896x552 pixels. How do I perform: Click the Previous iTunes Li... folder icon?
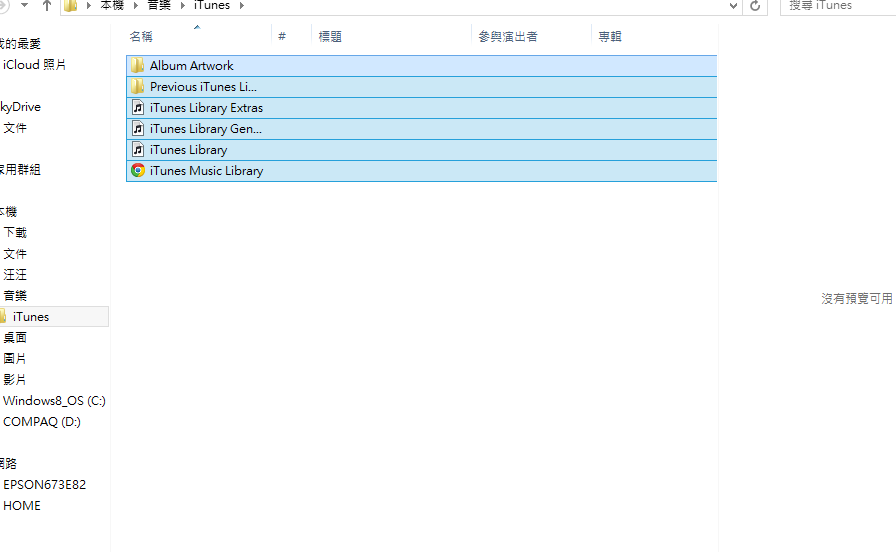coord(137,86)
